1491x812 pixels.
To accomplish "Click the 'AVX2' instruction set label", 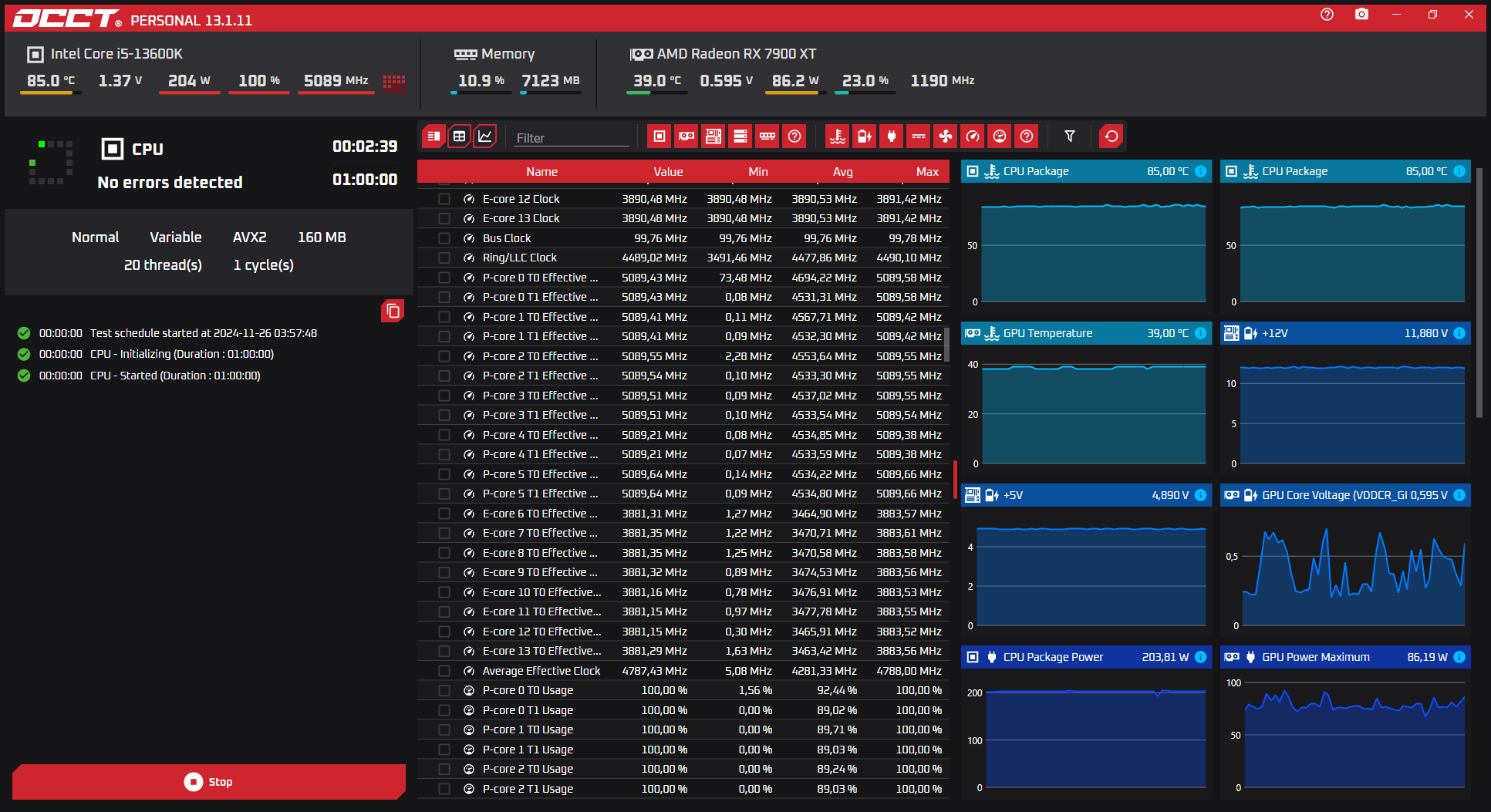I will pos(250,238).
